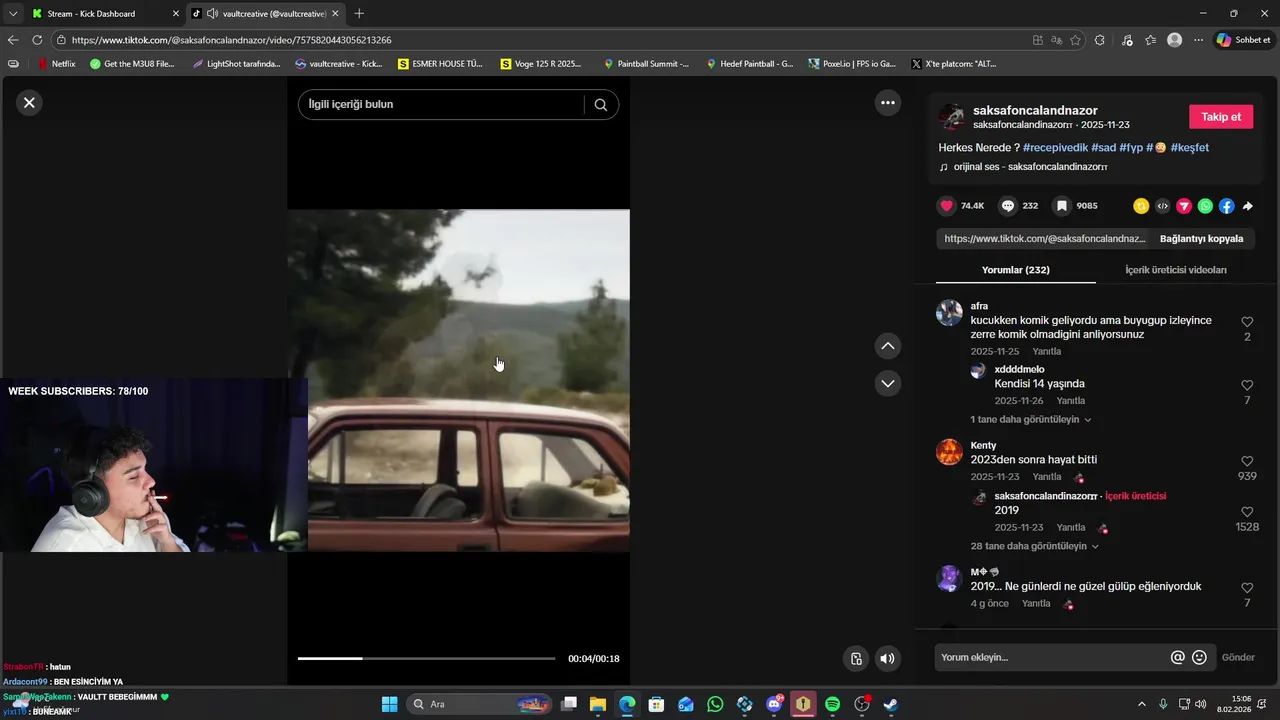This screenshot has height=720, width=1280.
Task: Open Edge 'Sohbet et' Copilot button
Action: coord(1243,40)
